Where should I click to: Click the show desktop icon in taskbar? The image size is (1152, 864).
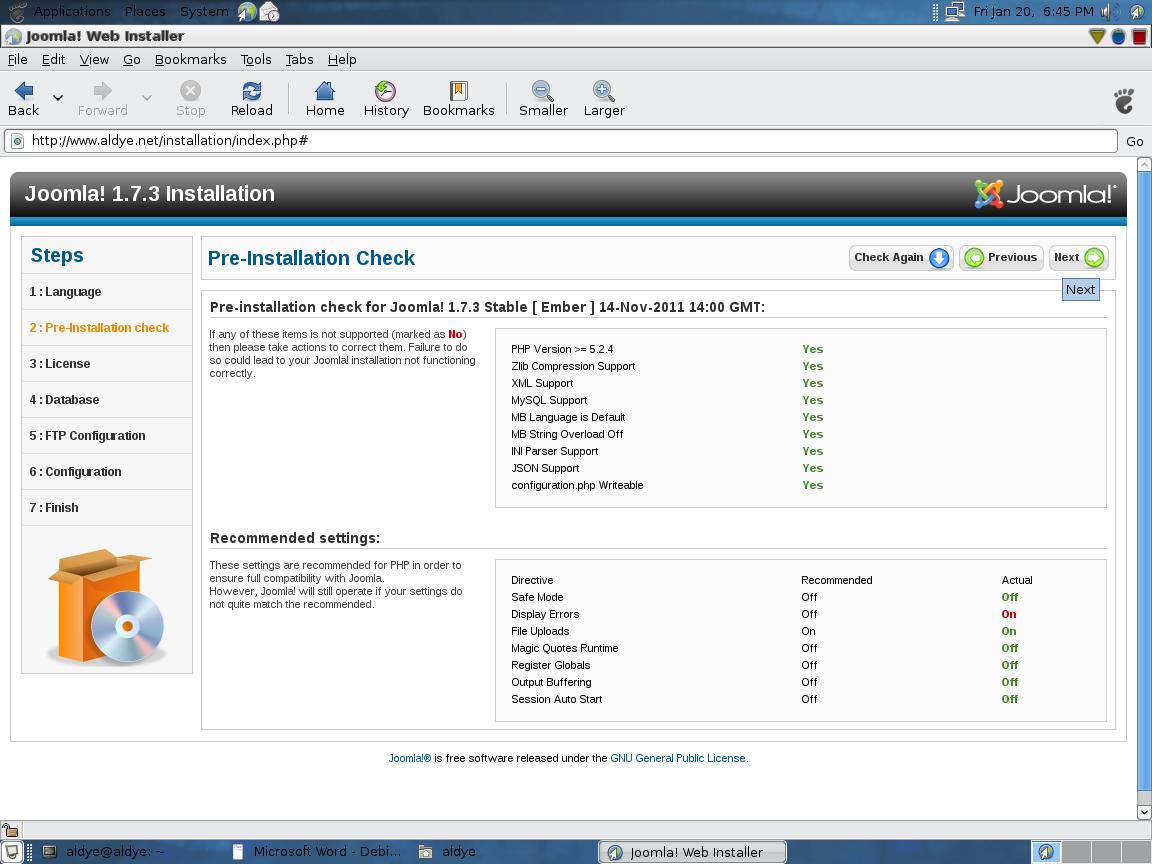(x=12, y=852)
